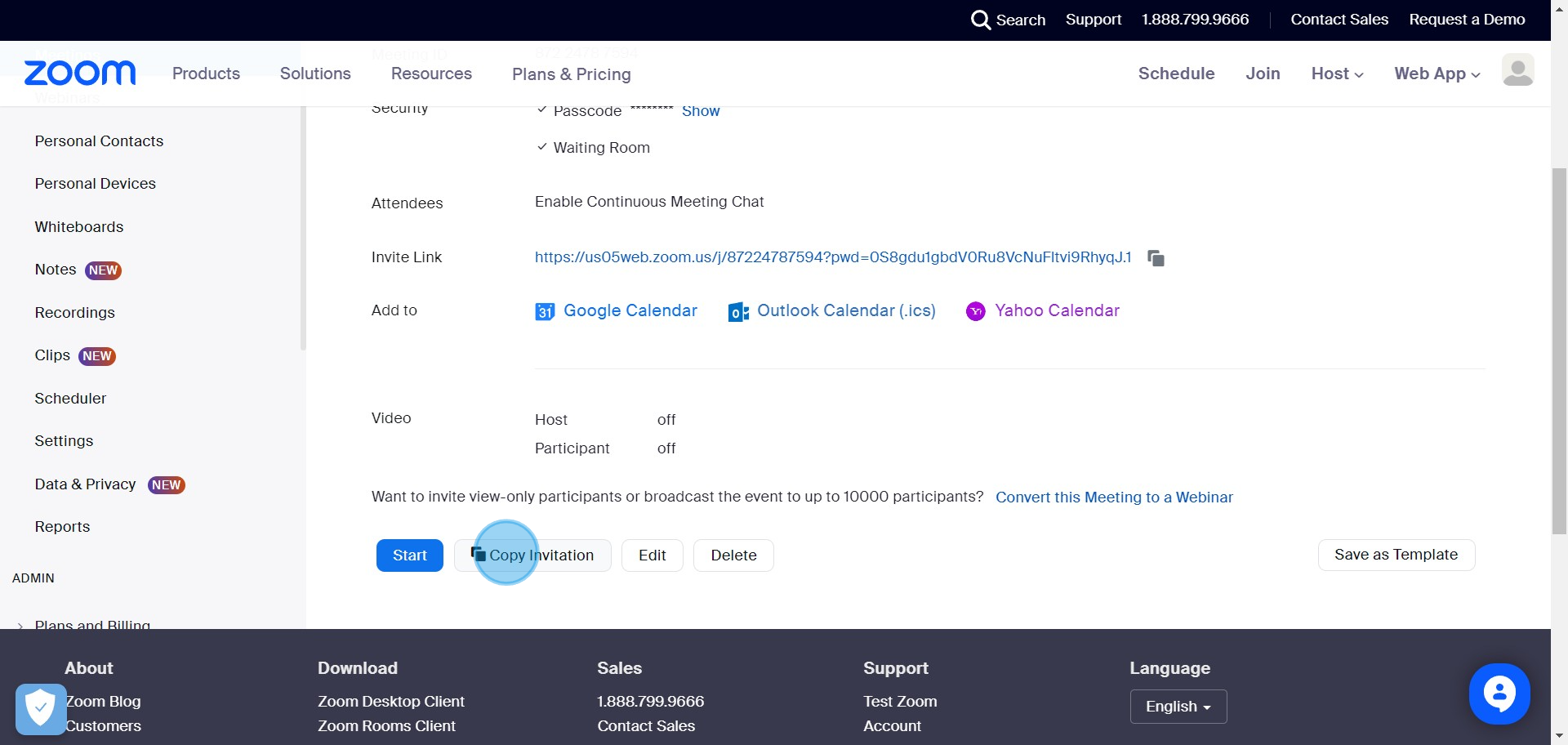Click Join in top navigation
This screenshot has width=1568, height=745.
[x=1263, y=74]
